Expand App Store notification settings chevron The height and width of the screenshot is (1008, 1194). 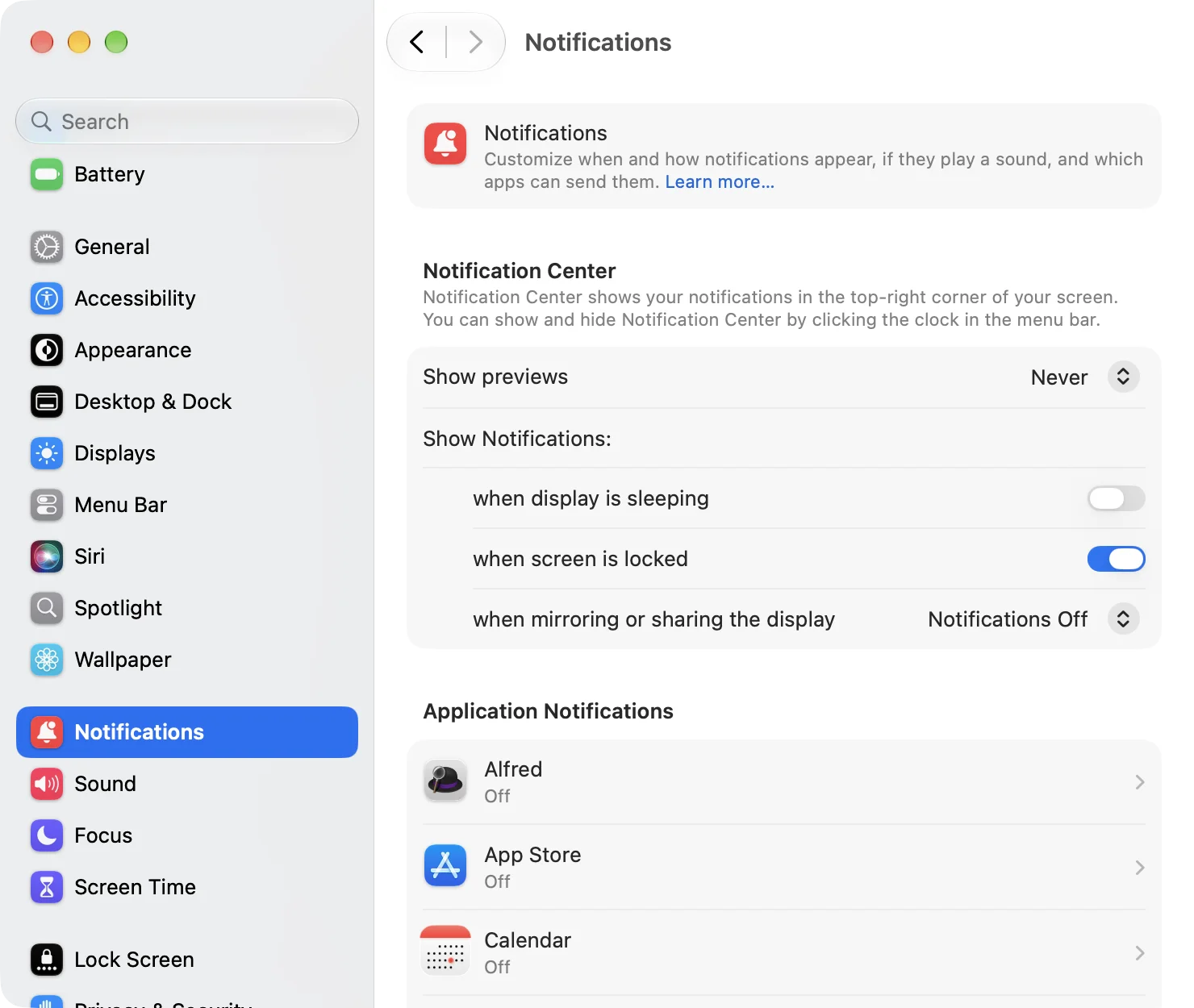pyautogui.click(x=1140, y=868)
